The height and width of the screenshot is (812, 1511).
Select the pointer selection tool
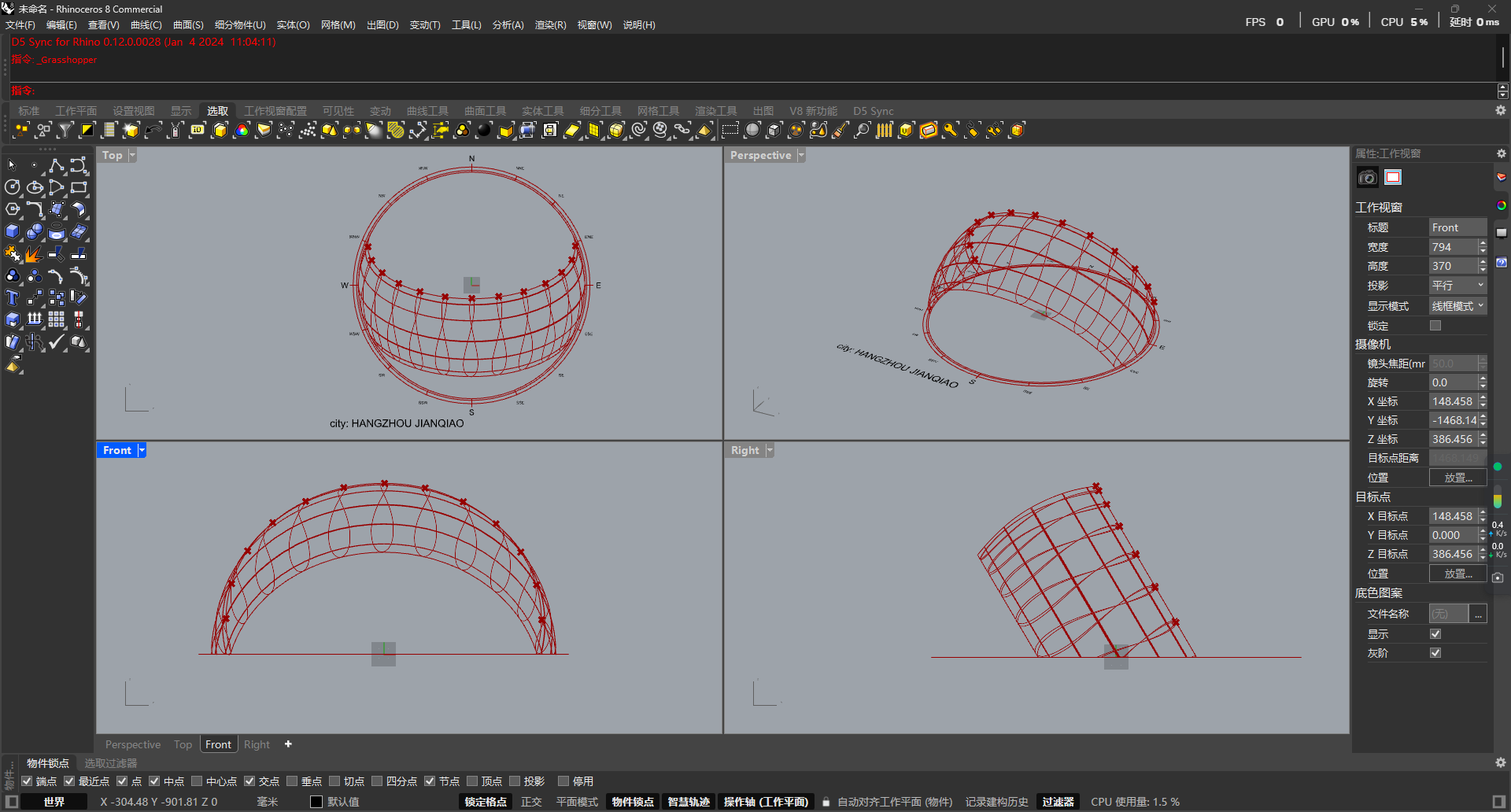(12, 165)
